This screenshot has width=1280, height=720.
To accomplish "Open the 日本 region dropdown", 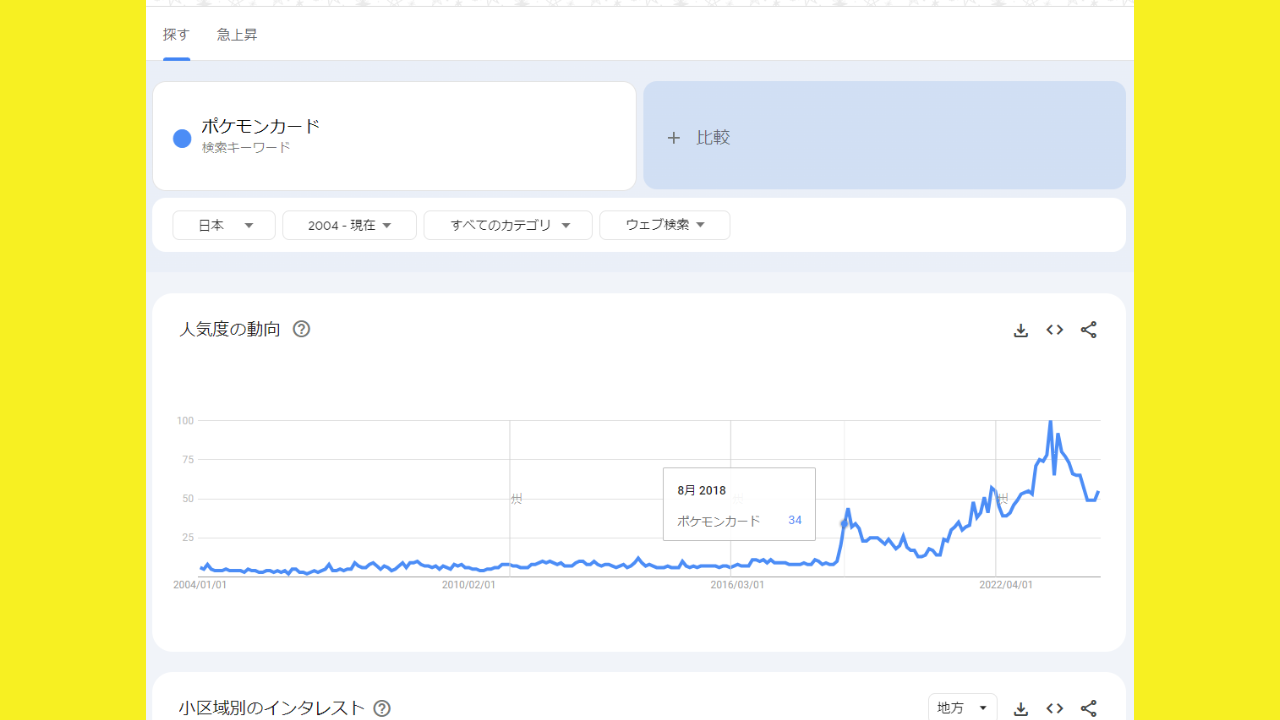I will pyautogui.click(x=224, y=225).
